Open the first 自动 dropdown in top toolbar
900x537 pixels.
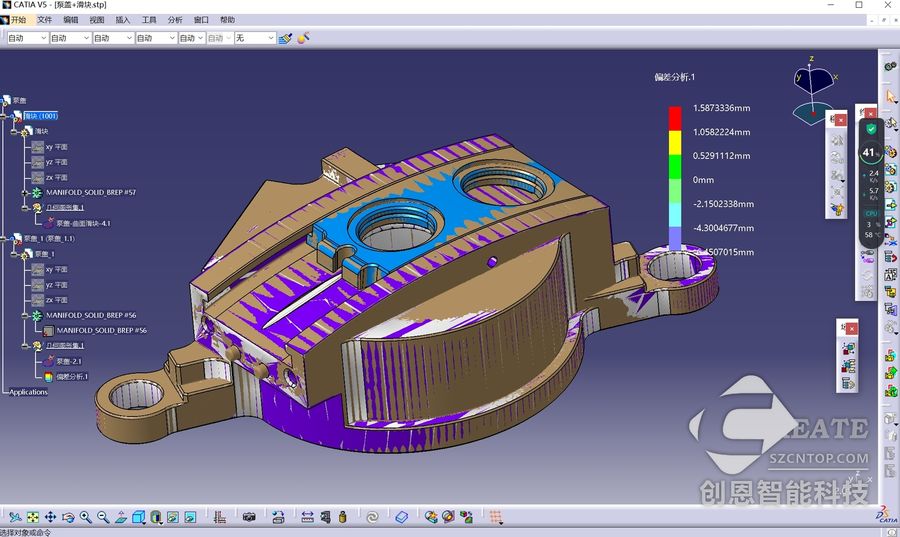point(27,38)
